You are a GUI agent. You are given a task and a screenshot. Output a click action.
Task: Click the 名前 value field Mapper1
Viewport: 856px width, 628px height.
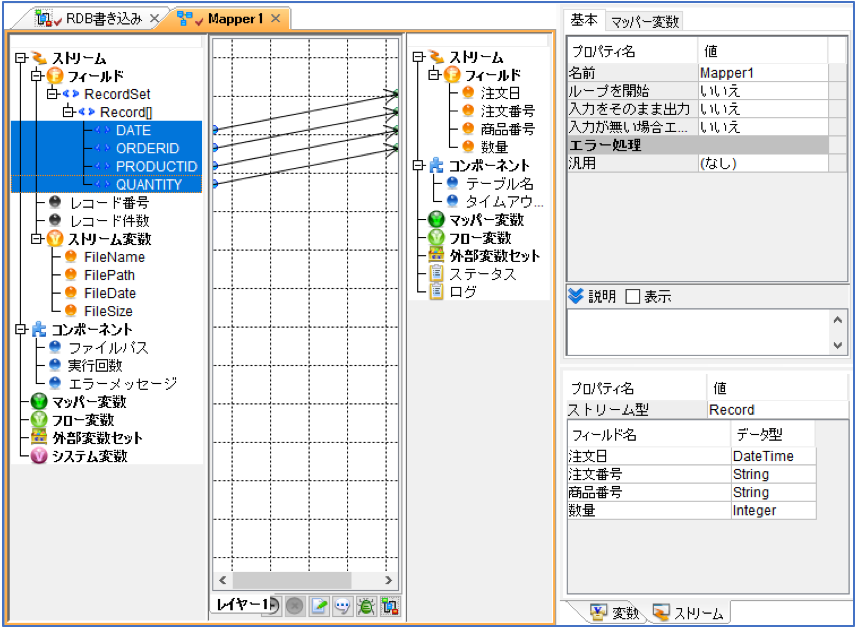pyautogui.click(x=763, y=73)
